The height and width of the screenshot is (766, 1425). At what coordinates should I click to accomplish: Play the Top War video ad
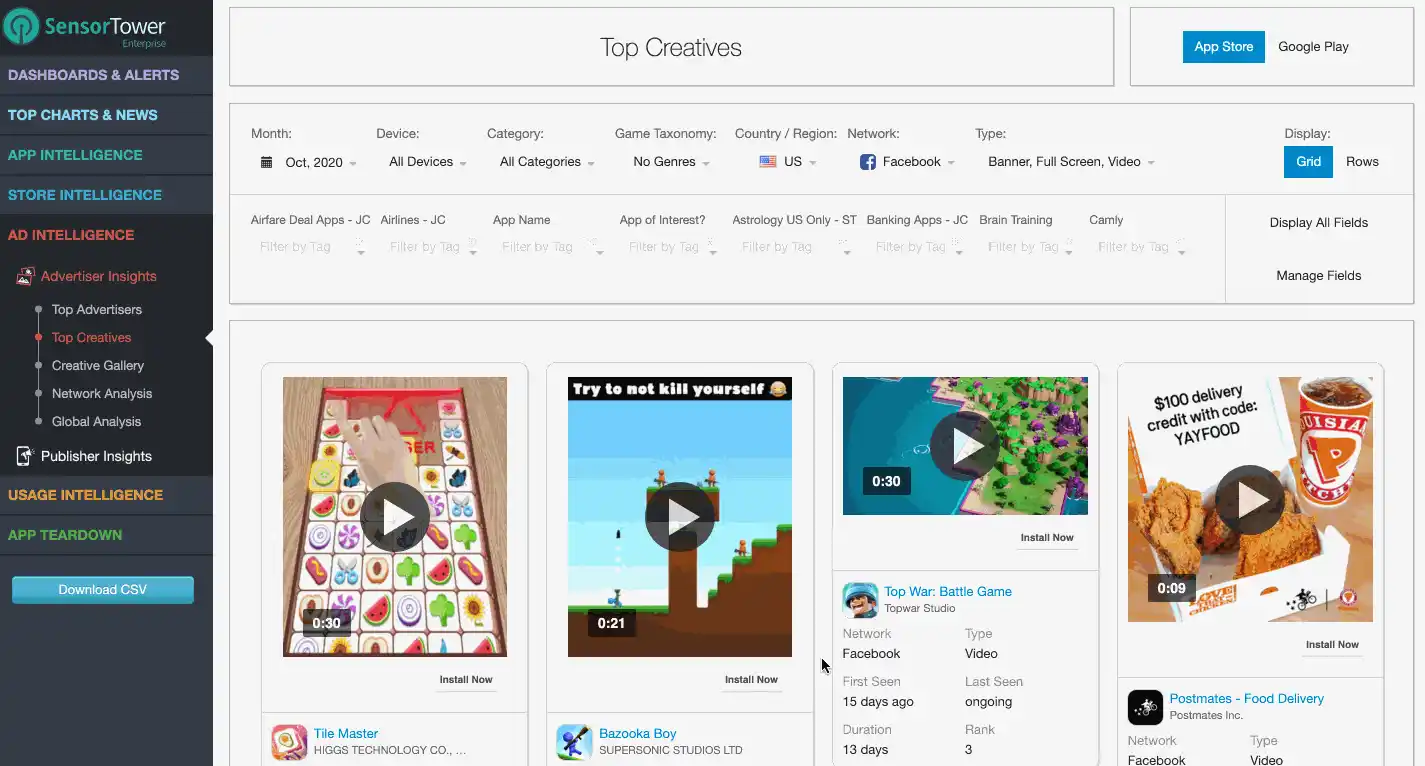point(965,446)
